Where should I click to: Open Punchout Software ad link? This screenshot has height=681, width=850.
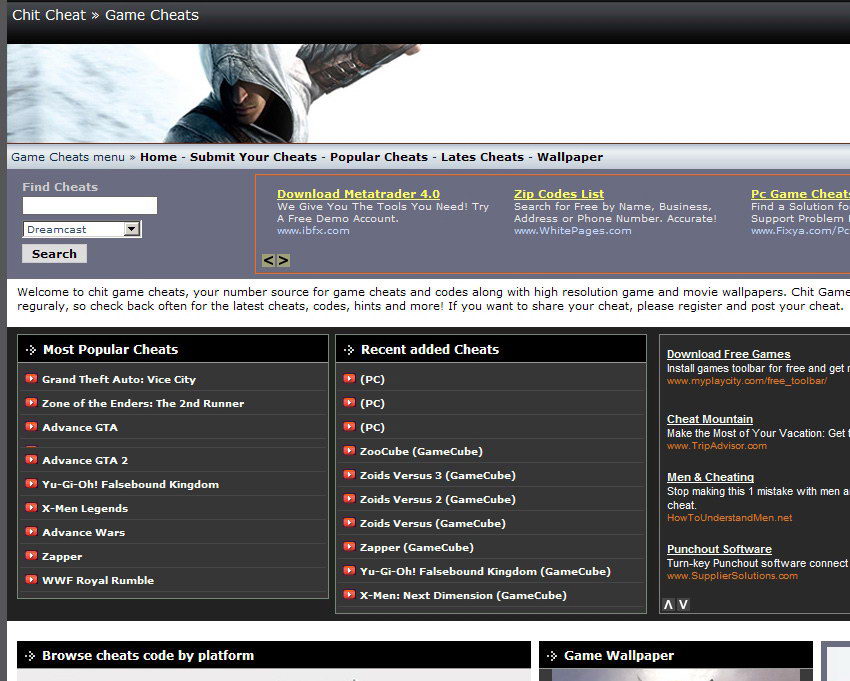click(719, 549)
